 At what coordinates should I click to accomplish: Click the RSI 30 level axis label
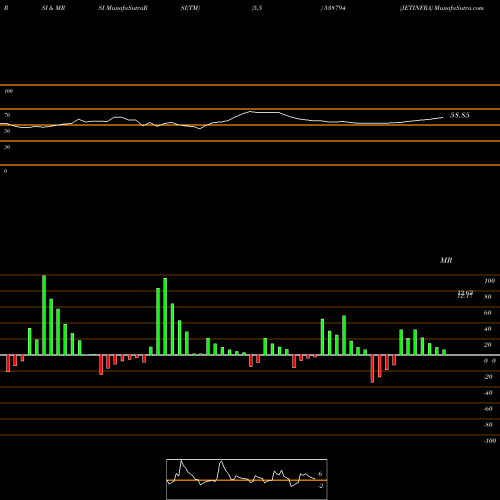click(7, 147)
